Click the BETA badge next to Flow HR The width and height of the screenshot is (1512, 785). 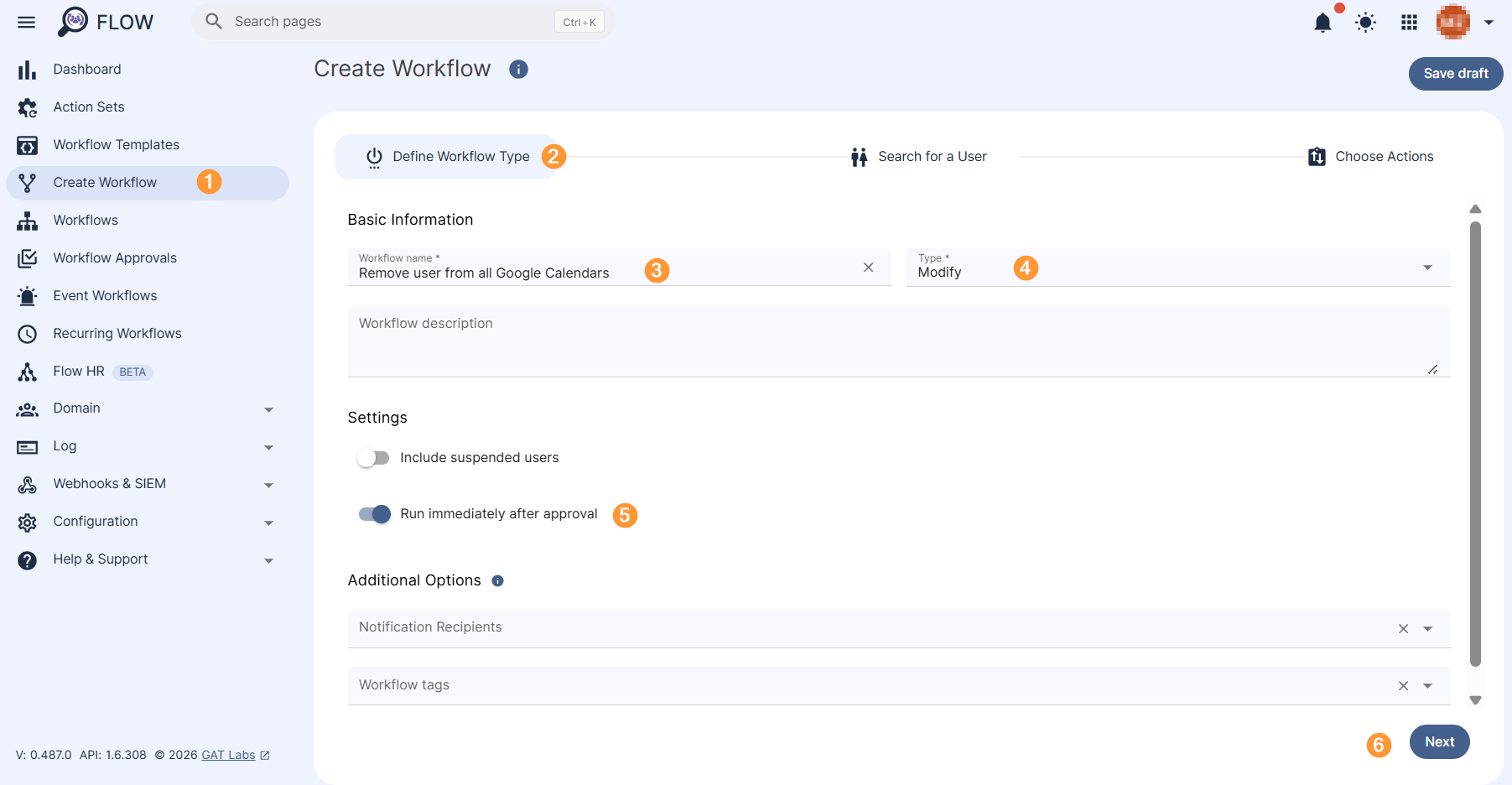[132, 372]
